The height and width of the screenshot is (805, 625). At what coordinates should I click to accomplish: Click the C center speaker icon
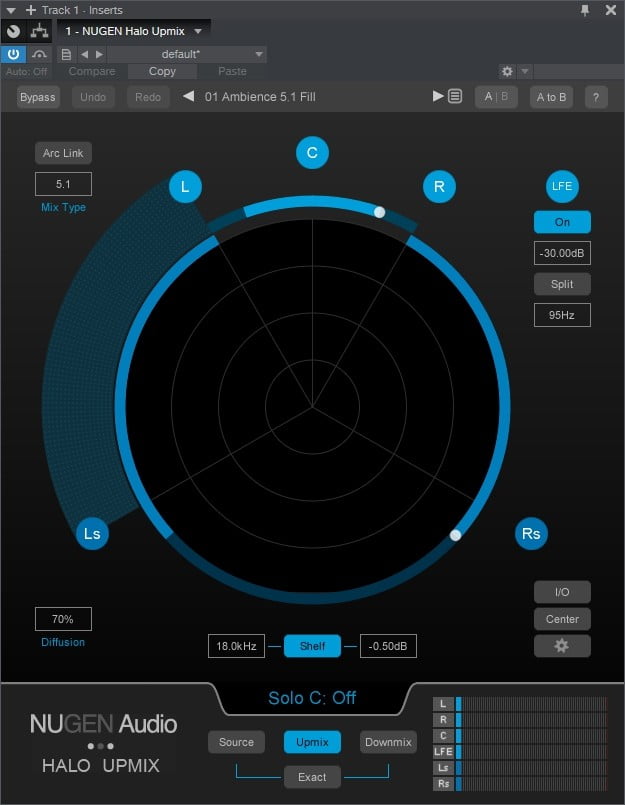(x=312, y=152)
